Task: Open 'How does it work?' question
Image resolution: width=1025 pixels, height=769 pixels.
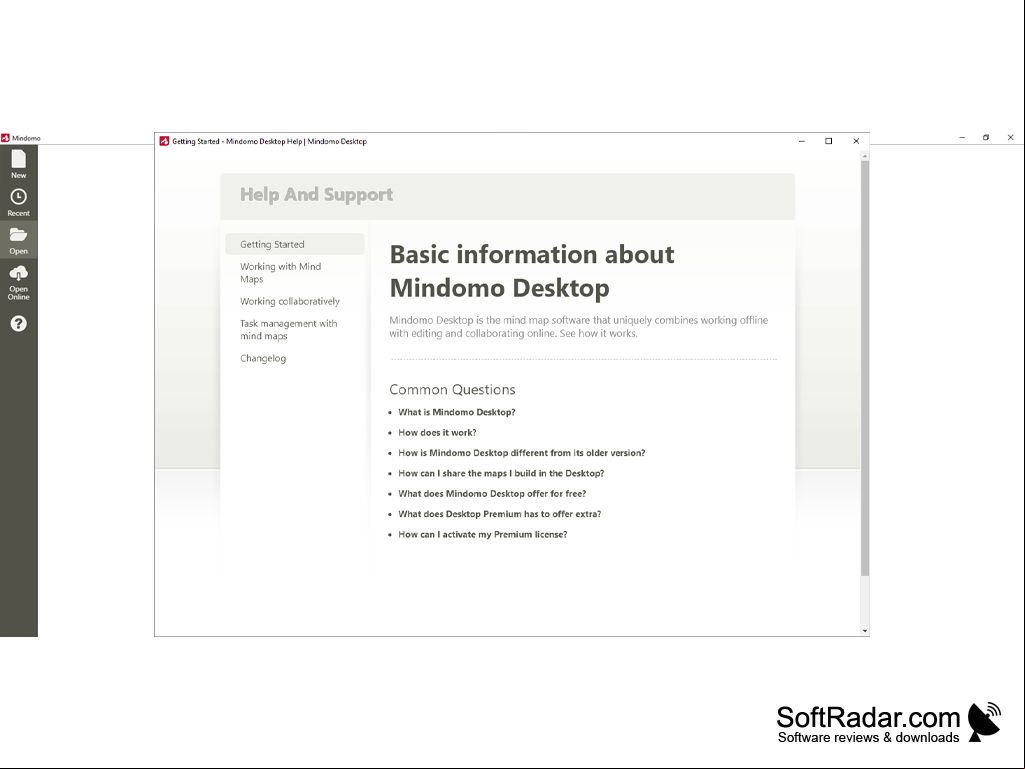Action: 437,432
